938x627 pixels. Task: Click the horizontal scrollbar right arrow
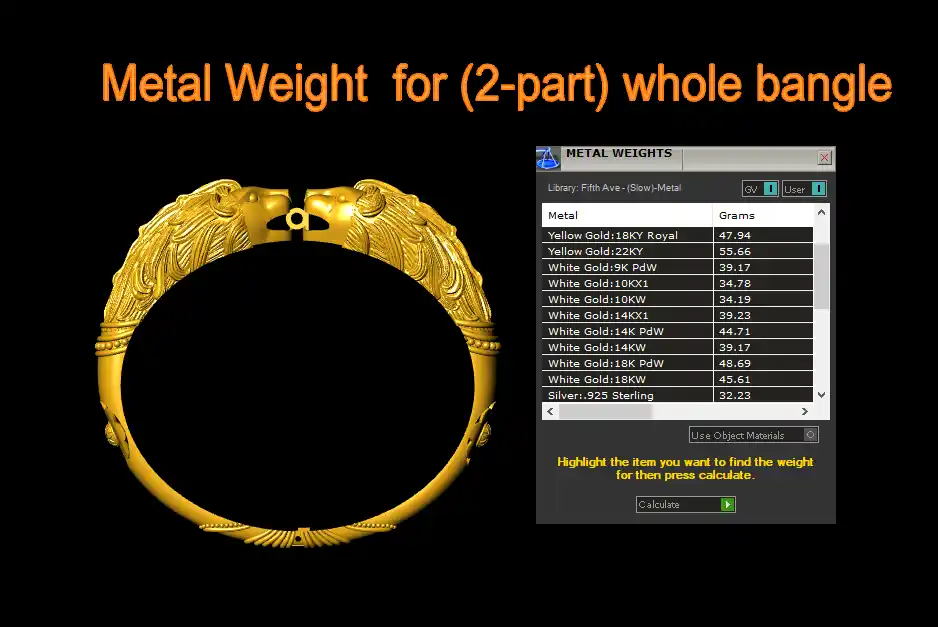point(805,412)
